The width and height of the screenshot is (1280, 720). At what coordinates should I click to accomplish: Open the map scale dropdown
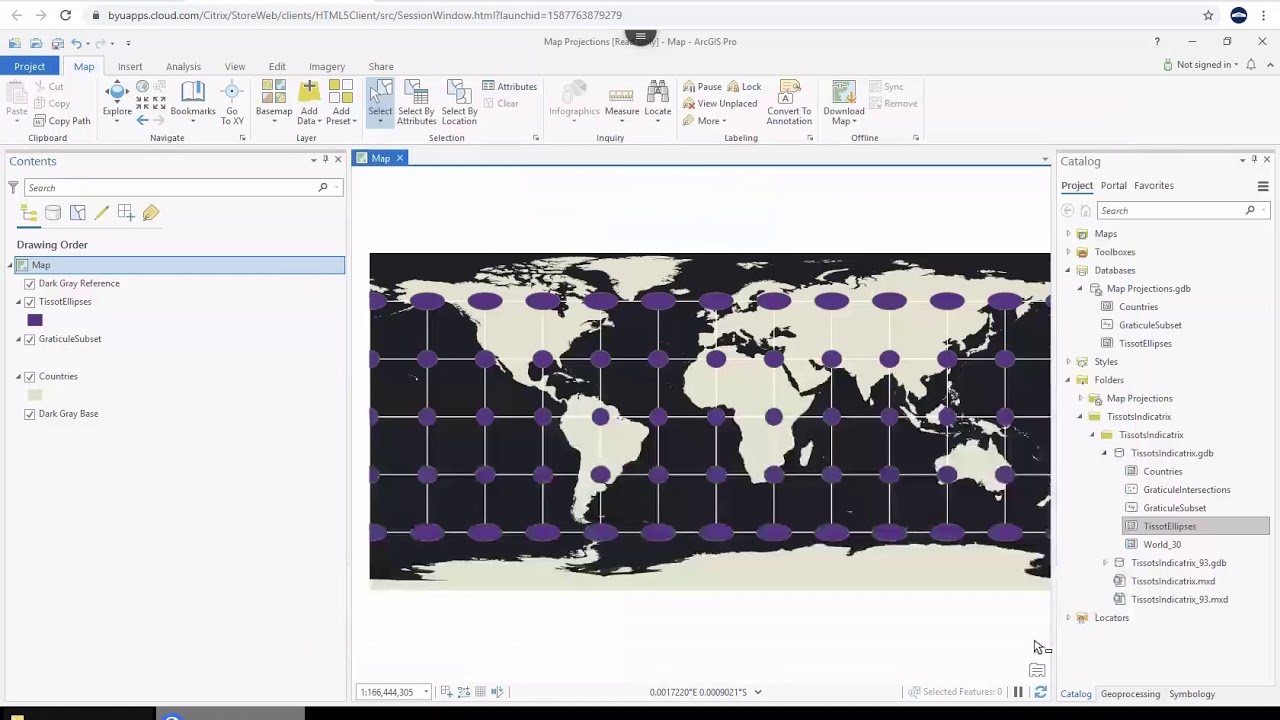coord(426,692)
